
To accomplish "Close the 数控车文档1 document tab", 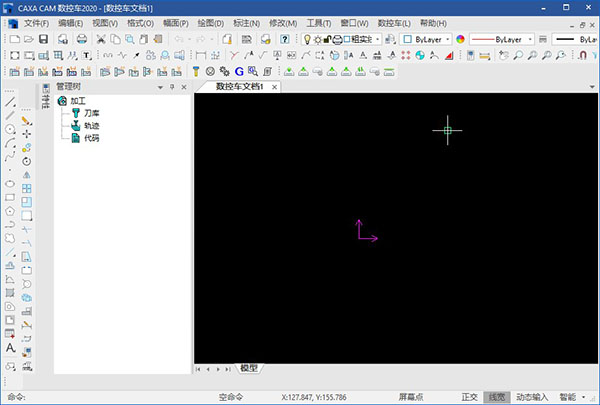I will (x=274, y=87).
